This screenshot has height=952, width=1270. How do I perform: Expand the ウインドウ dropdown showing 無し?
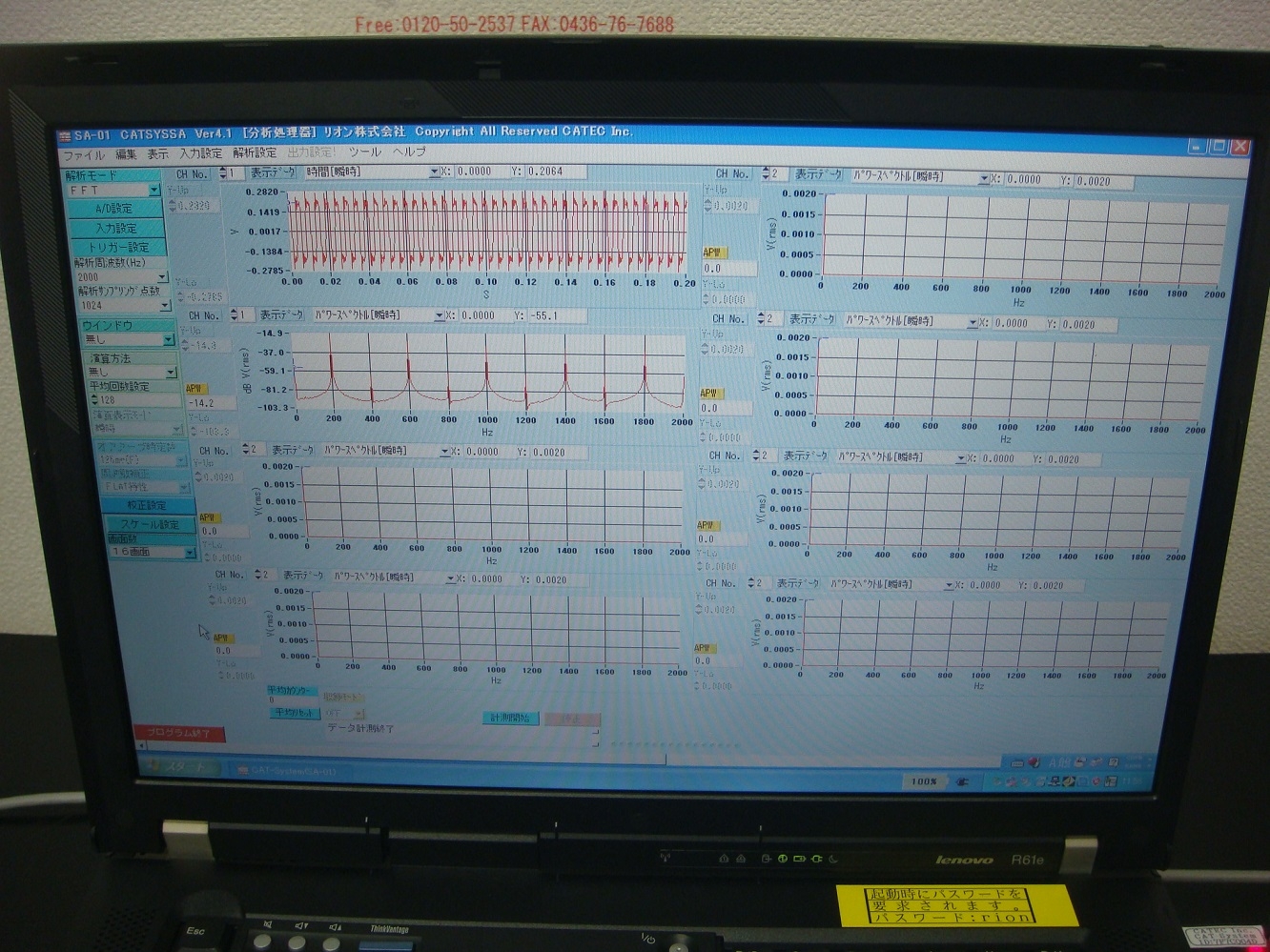[168, 339]
